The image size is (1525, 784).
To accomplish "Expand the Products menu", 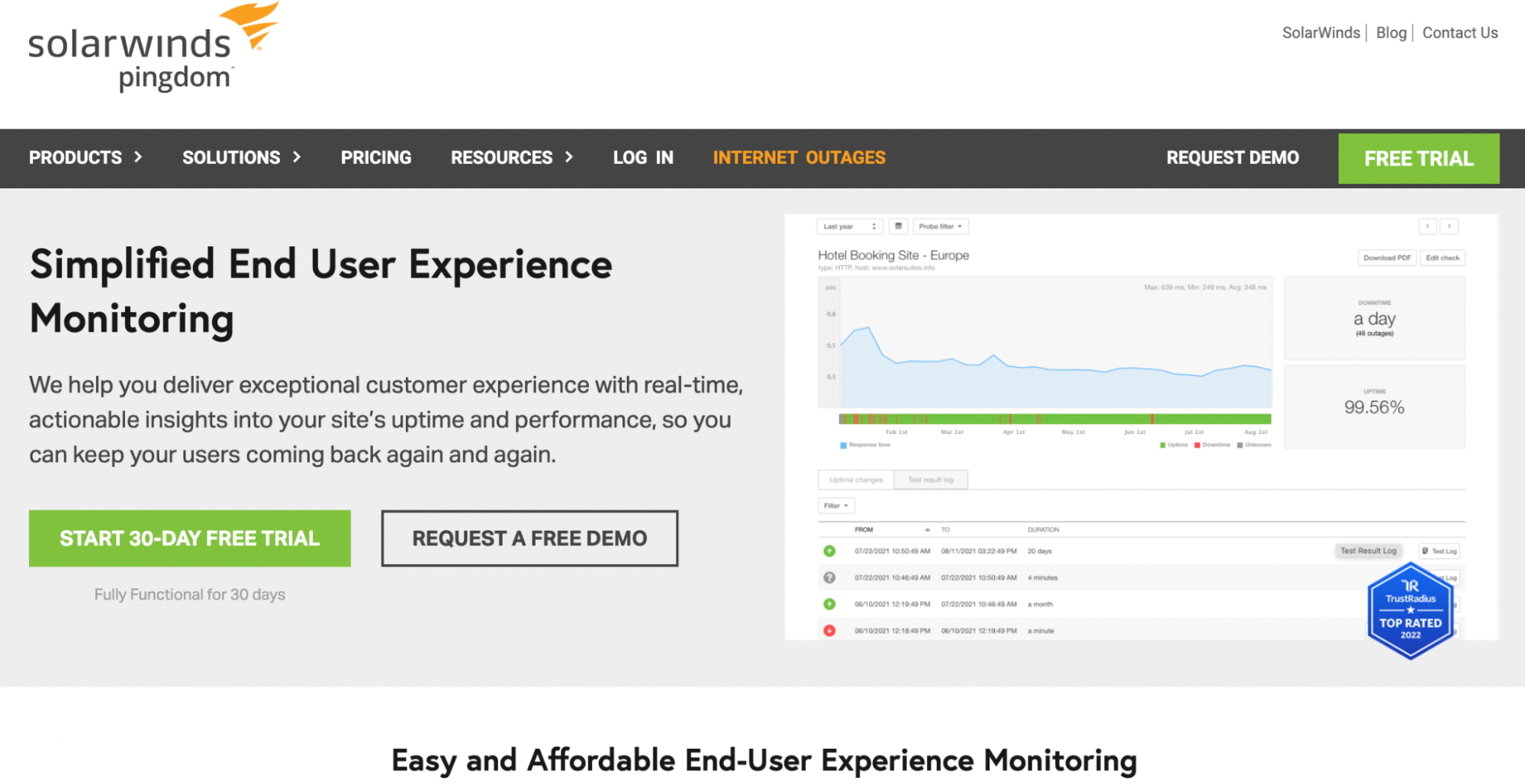I will [85, 158].
